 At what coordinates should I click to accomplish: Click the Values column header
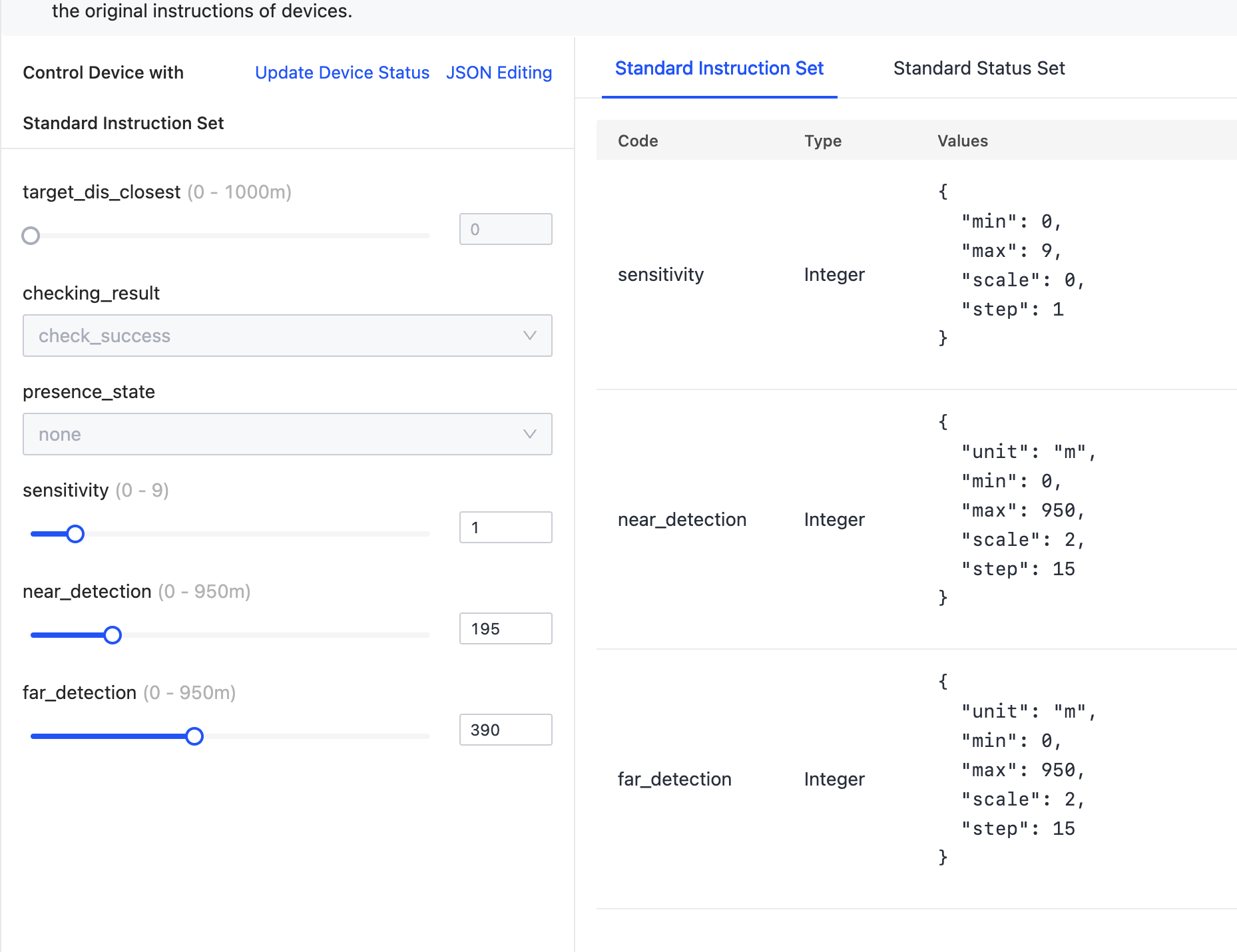point(962,140)
